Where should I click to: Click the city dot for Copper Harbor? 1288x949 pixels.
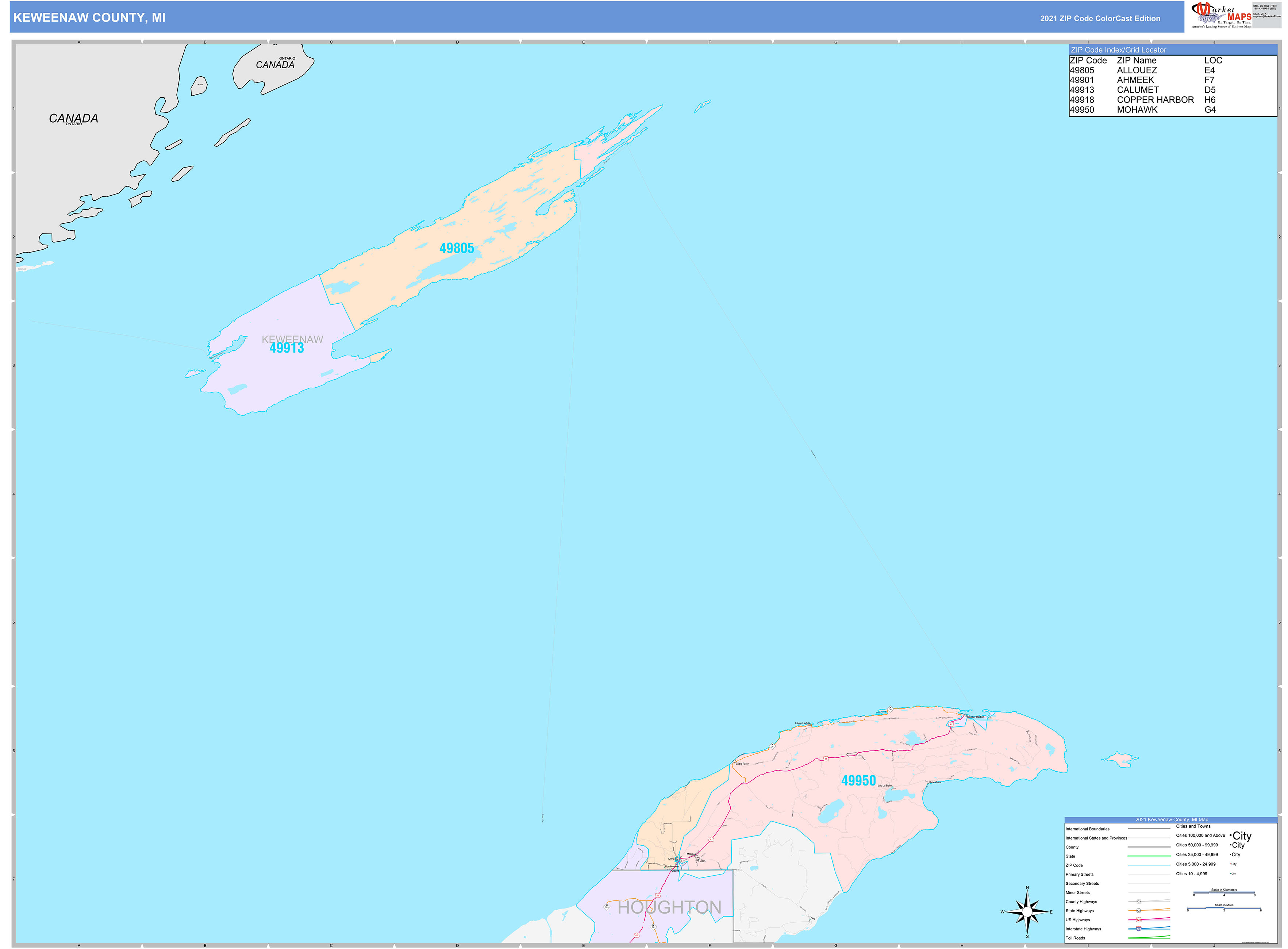click(x=968, y=716)
